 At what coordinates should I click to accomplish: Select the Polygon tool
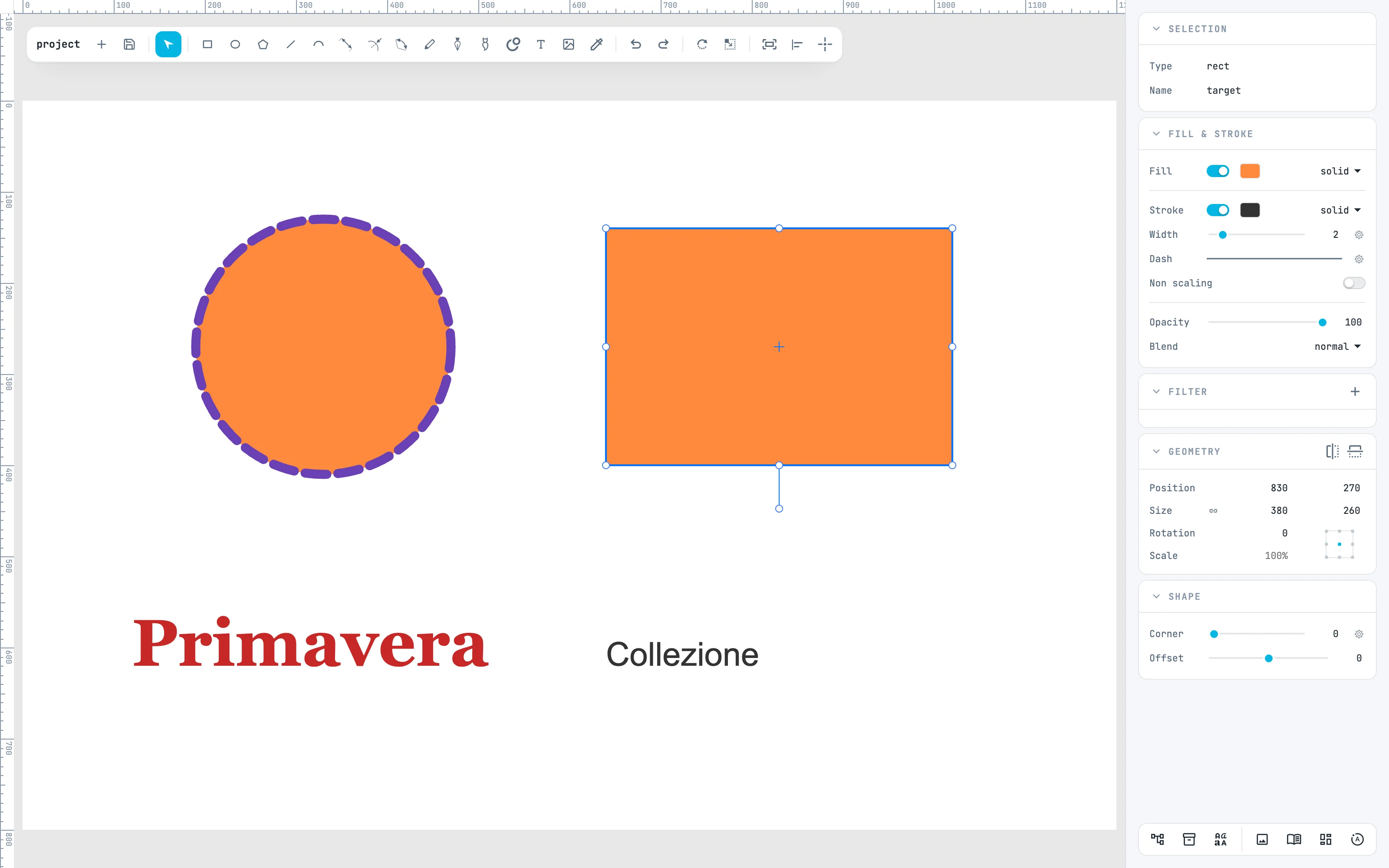263,44
